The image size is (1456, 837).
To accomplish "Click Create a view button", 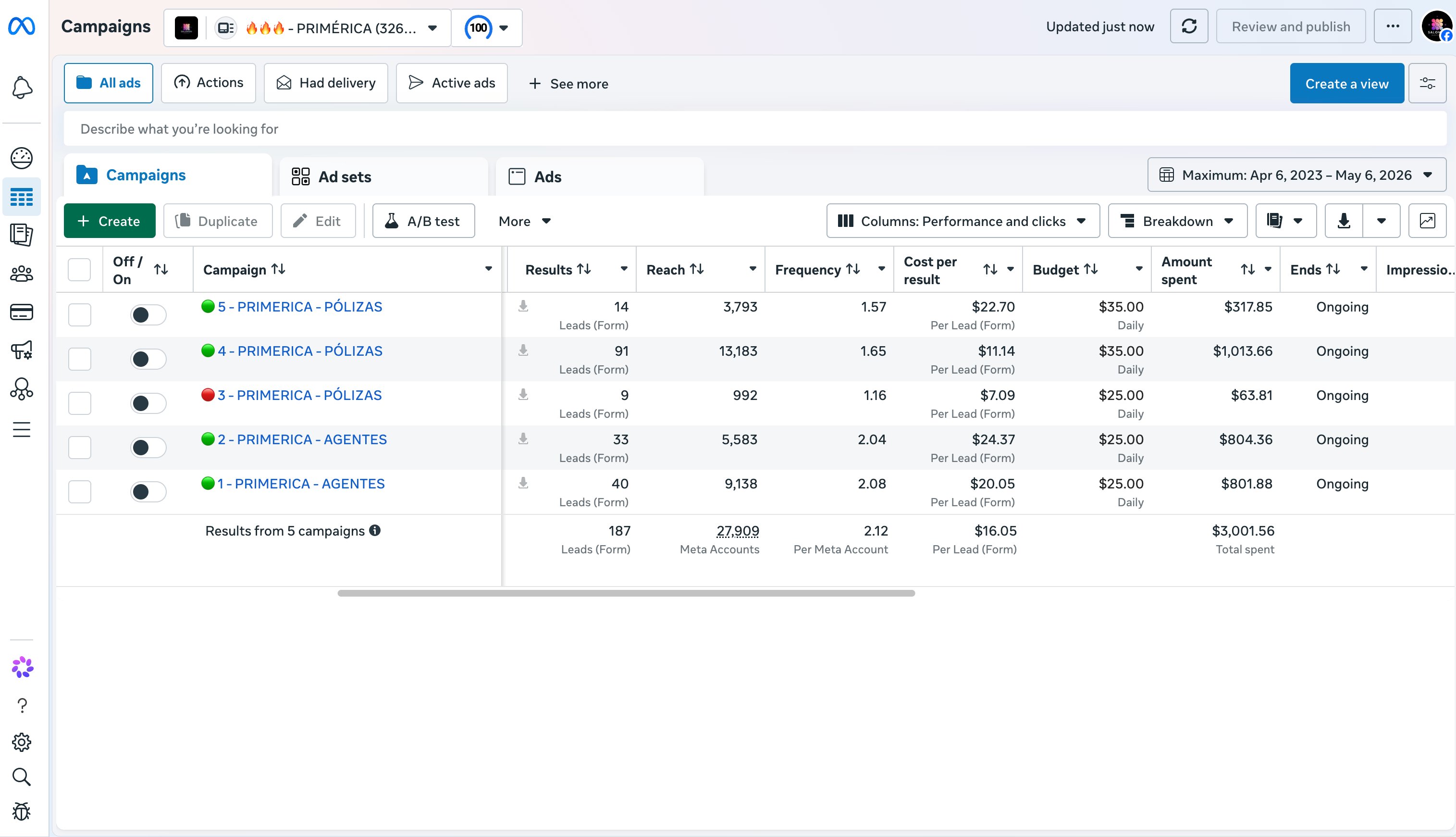I will [1347, 83].
